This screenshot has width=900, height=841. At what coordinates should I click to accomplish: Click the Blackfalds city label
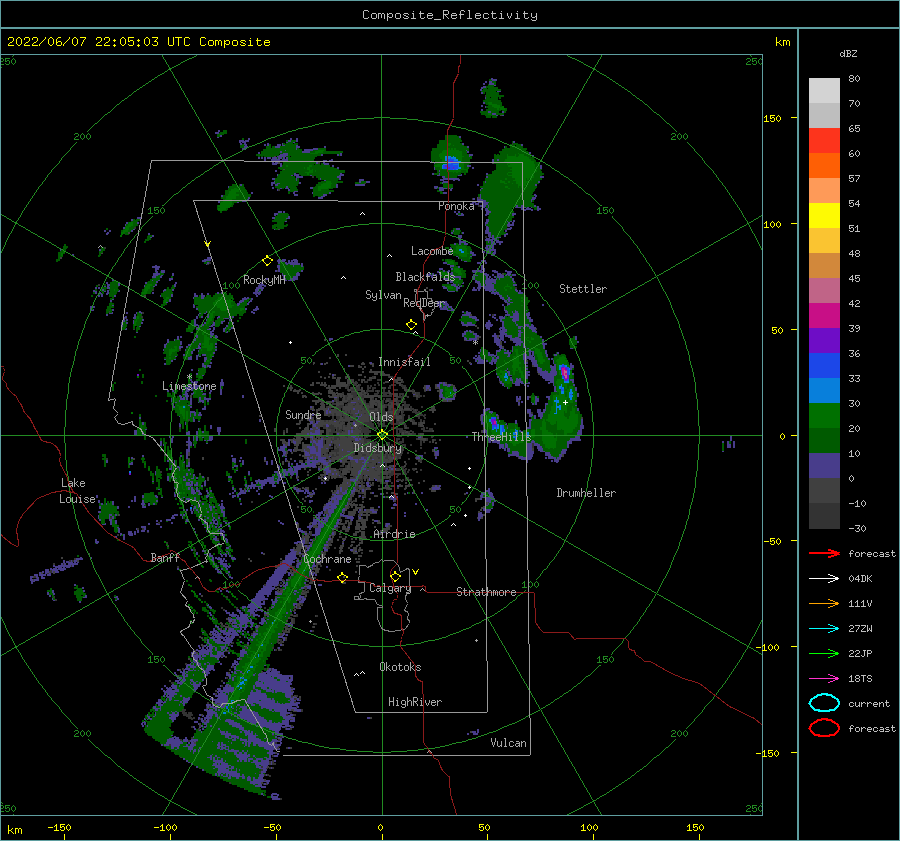[425, 277]
